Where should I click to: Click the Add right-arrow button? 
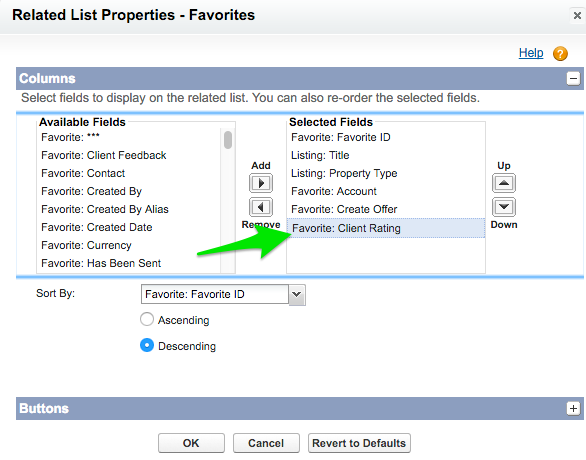261,183
